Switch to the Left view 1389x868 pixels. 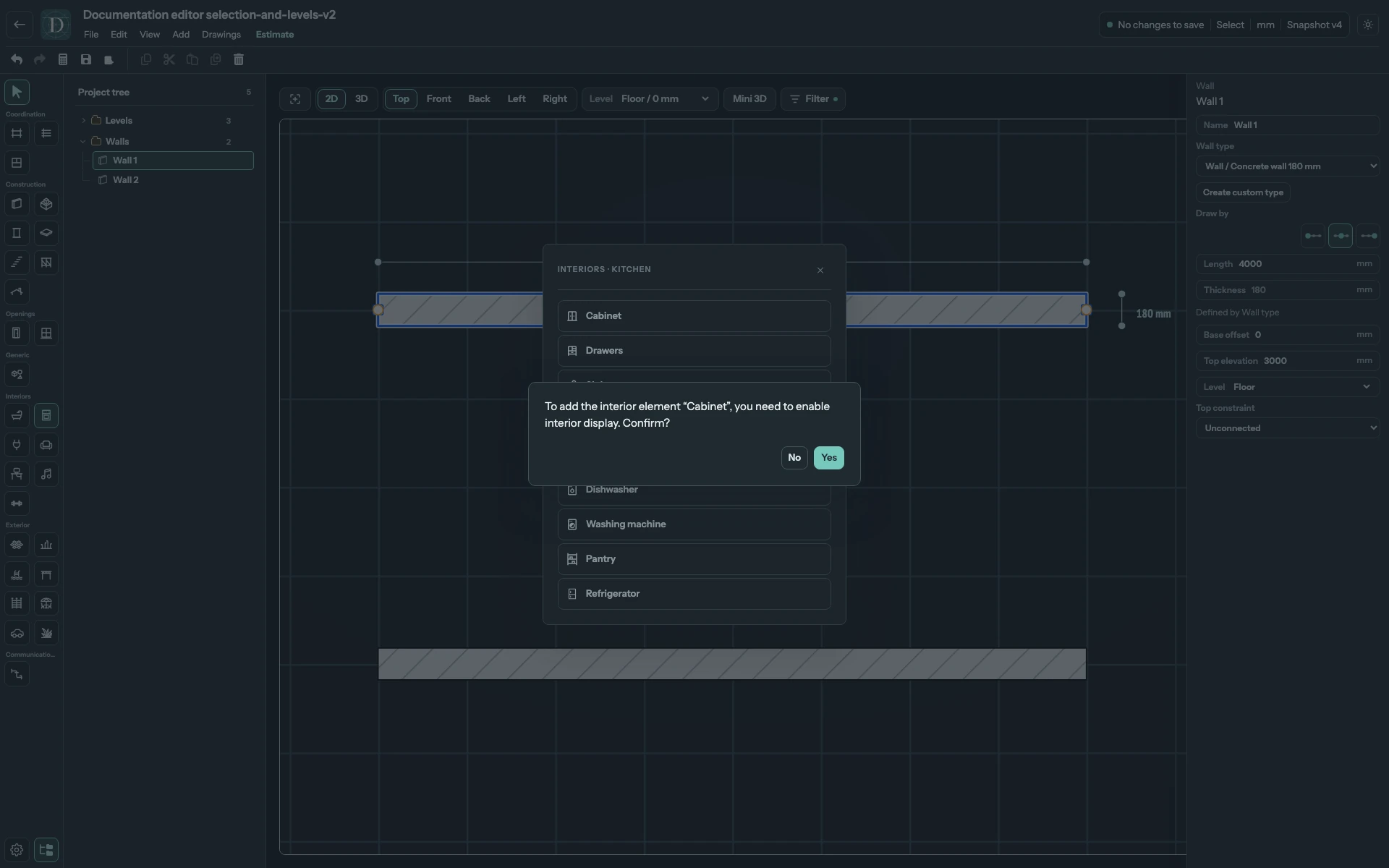coord(517,99)
